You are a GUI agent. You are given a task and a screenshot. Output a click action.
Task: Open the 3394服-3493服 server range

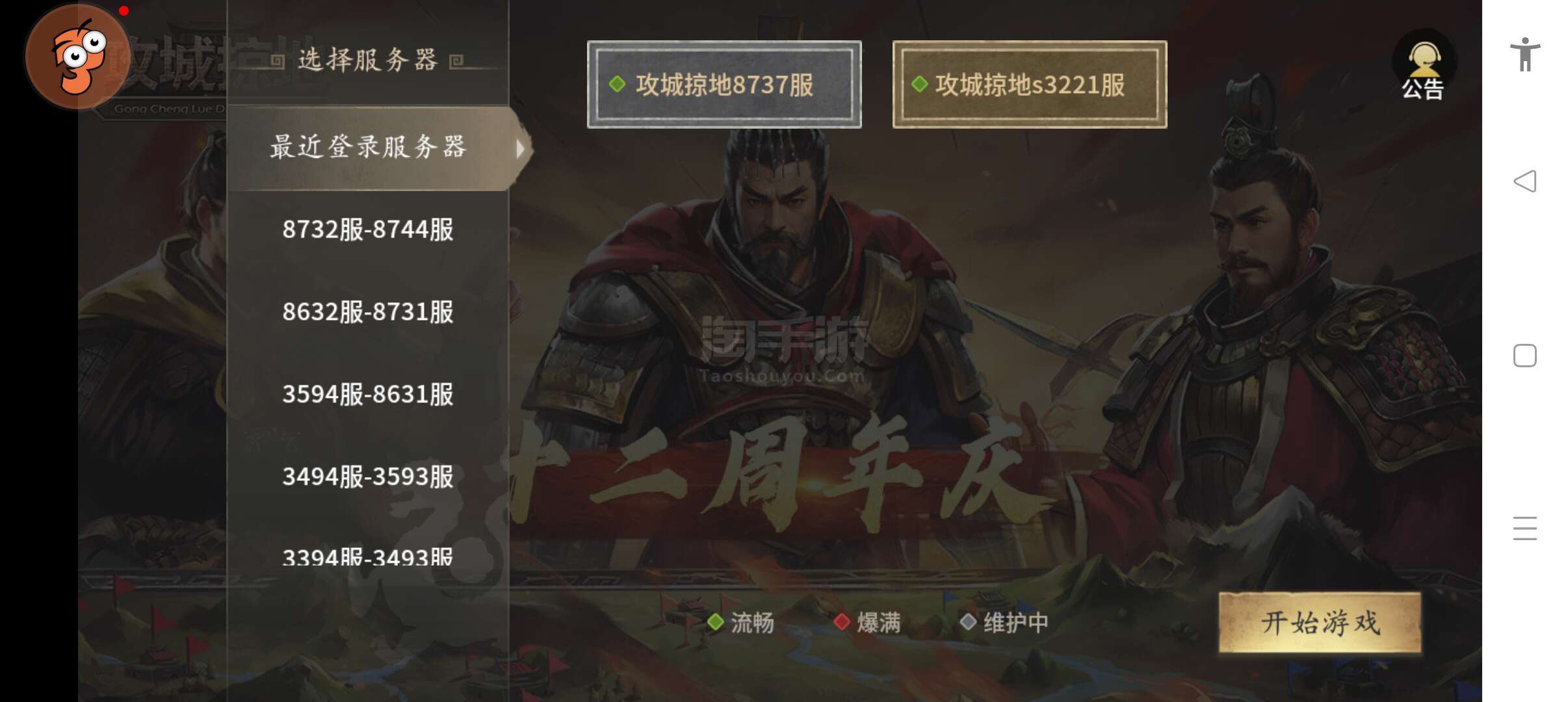click(368, 556)
